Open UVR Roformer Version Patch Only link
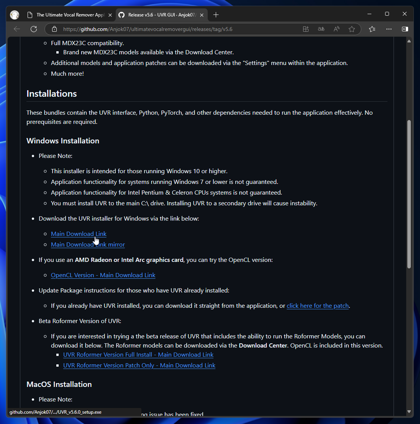420x424 pixels. pyautogui.click(x=139, y=365)
